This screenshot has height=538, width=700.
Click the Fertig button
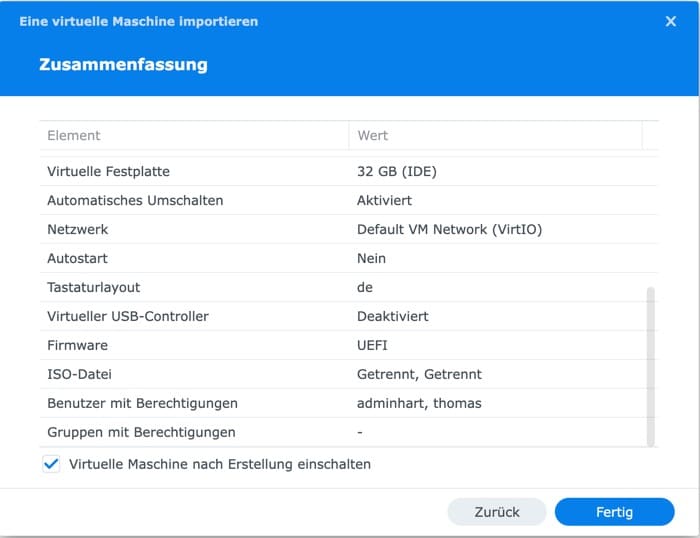(x=614, y=512)
